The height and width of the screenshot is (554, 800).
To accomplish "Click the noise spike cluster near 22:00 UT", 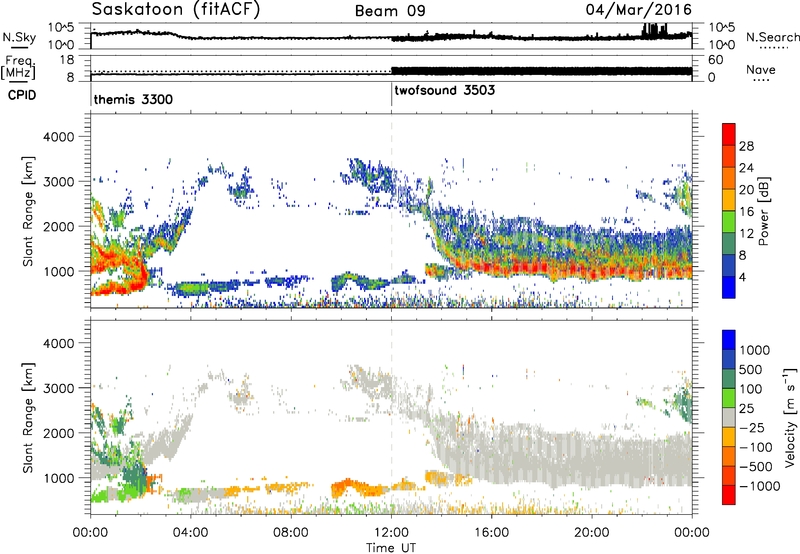I will click(x=655, y=30).
